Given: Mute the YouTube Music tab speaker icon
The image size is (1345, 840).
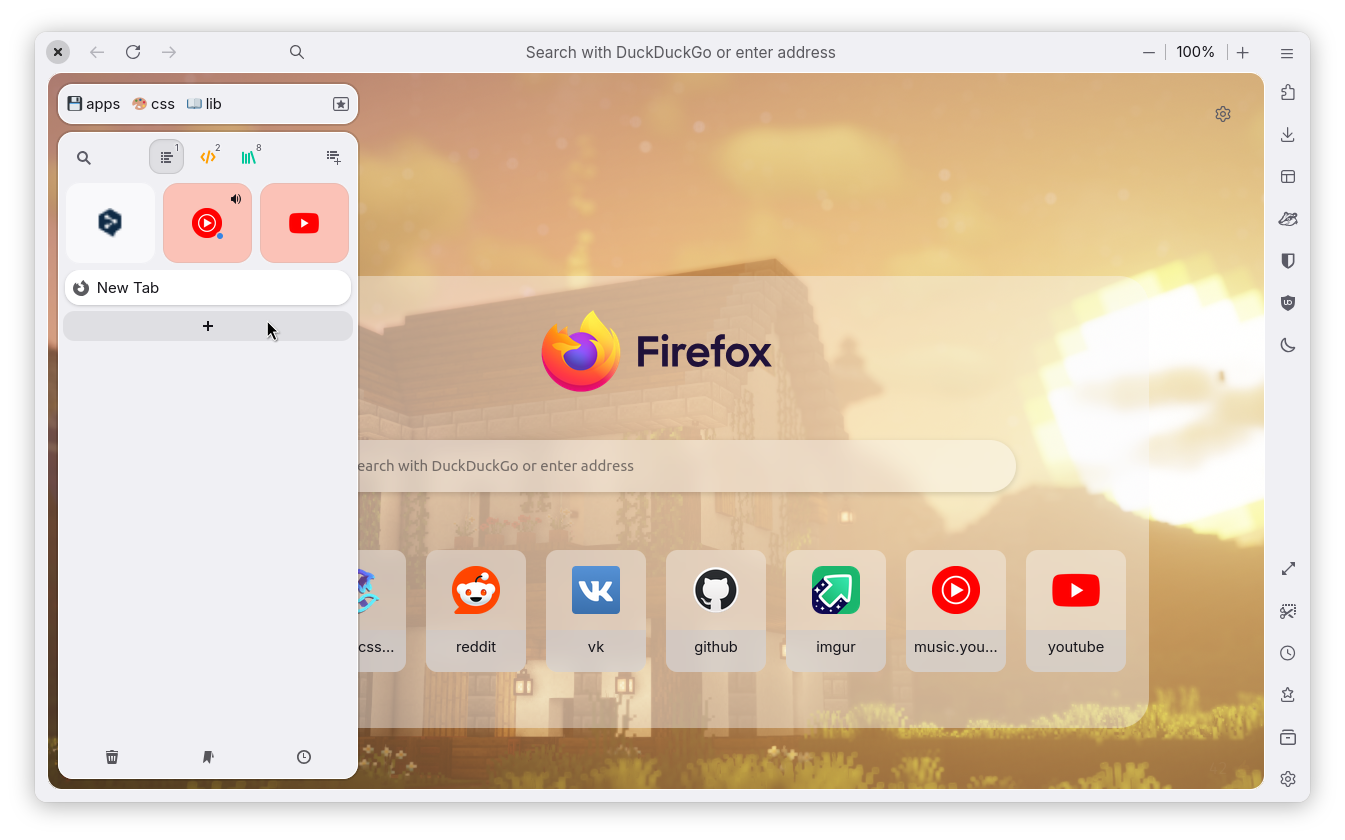Looking at the screenshot, I should pyautogui.click(x=236, y=199).
